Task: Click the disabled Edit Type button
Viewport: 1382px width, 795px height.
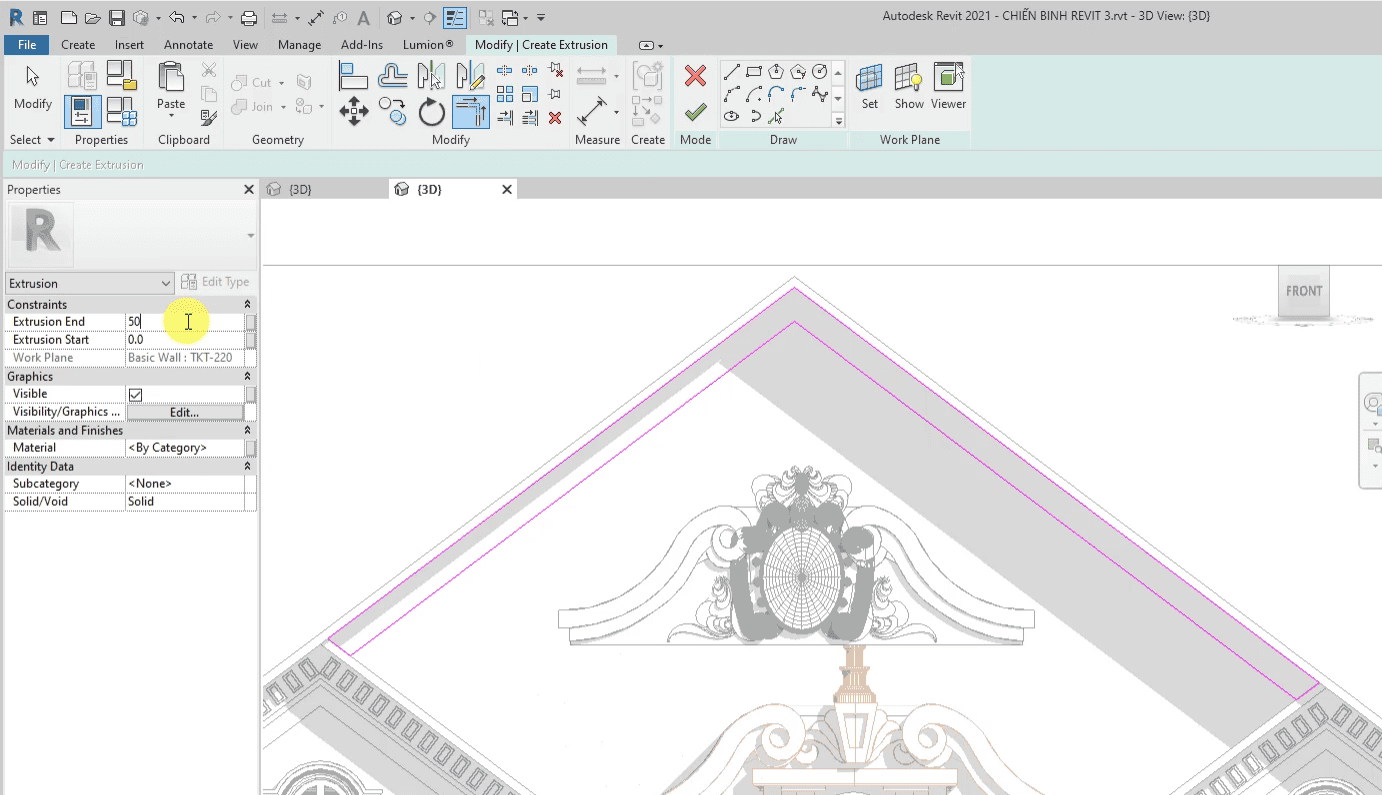Action: [x=215, y=282]
